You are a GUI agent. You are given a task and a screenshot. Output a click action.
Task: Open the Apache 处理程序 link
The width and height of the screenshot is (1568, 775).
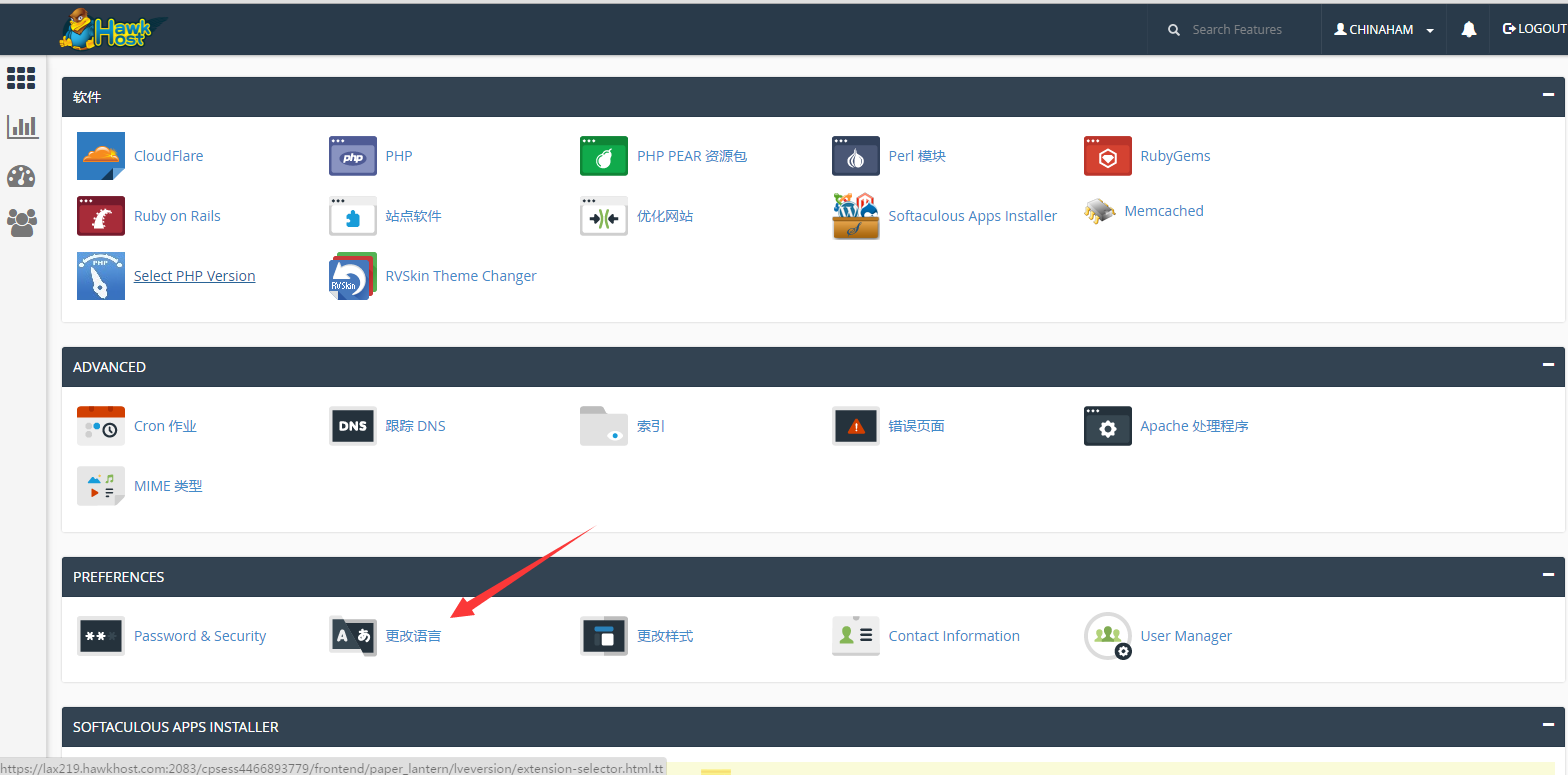tap(1194, 426)
